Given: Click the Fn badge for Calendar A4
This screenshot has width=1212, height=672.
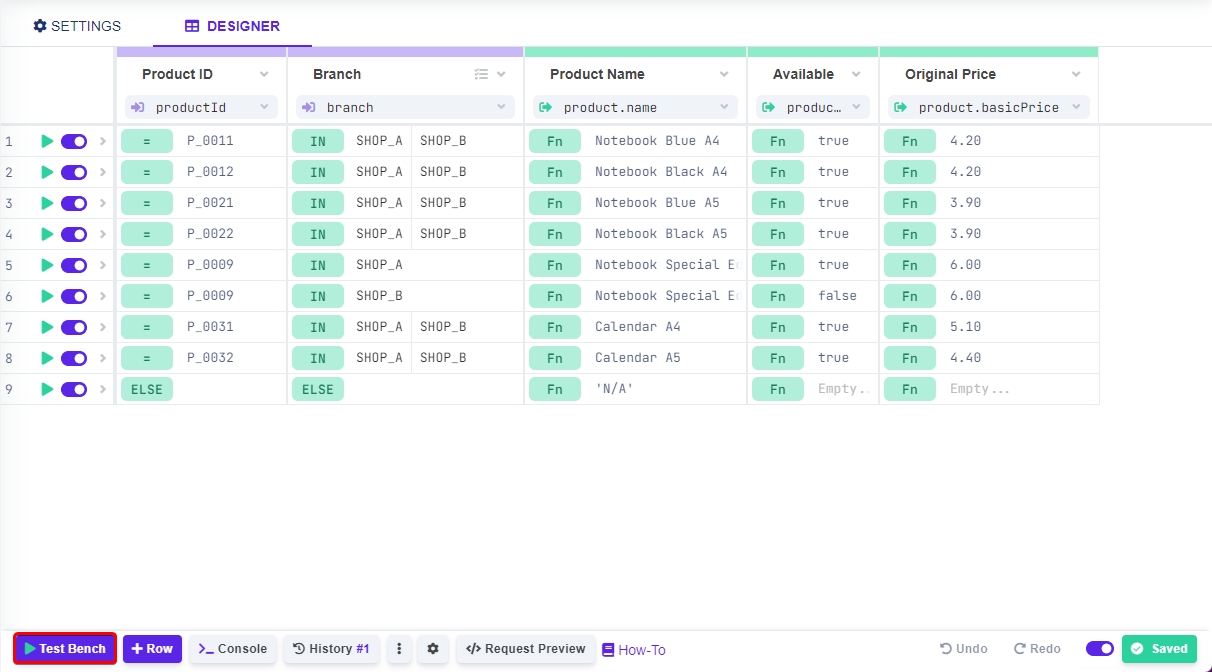Looking at the screenshot, I should [x=554, y=327].
